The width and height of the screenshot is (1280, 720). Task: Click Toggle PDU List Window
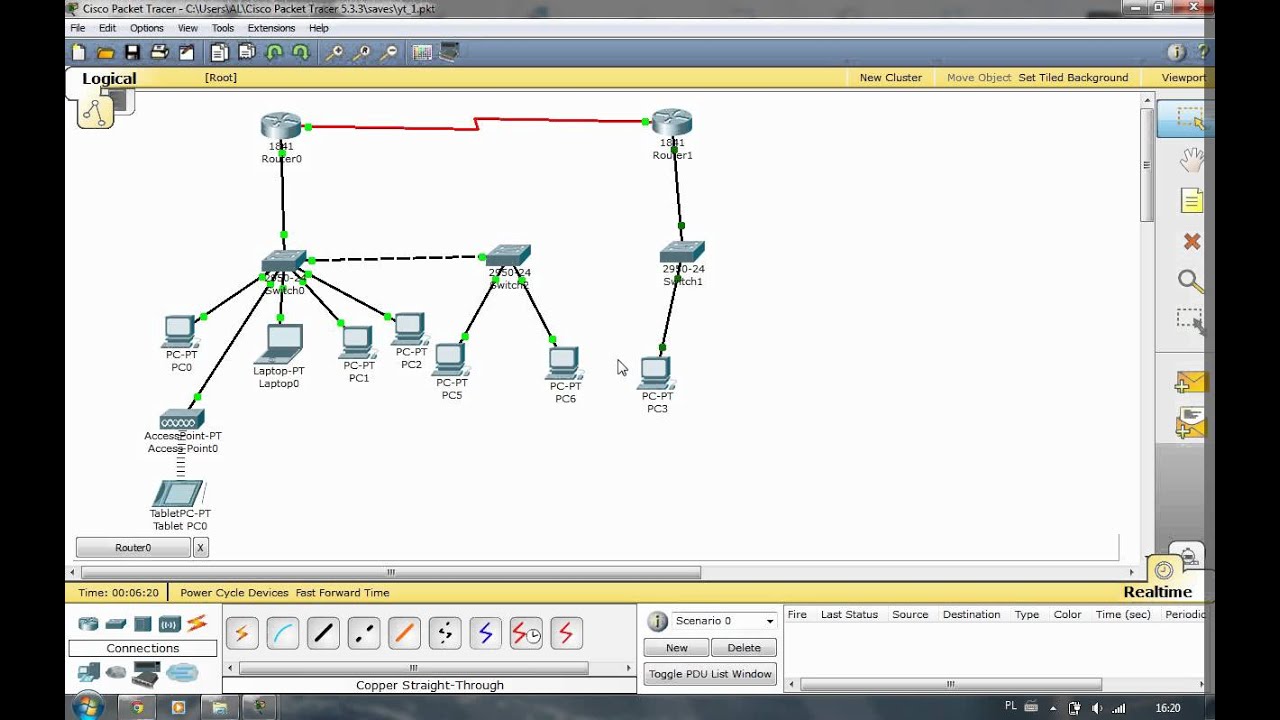click(710, 674)
